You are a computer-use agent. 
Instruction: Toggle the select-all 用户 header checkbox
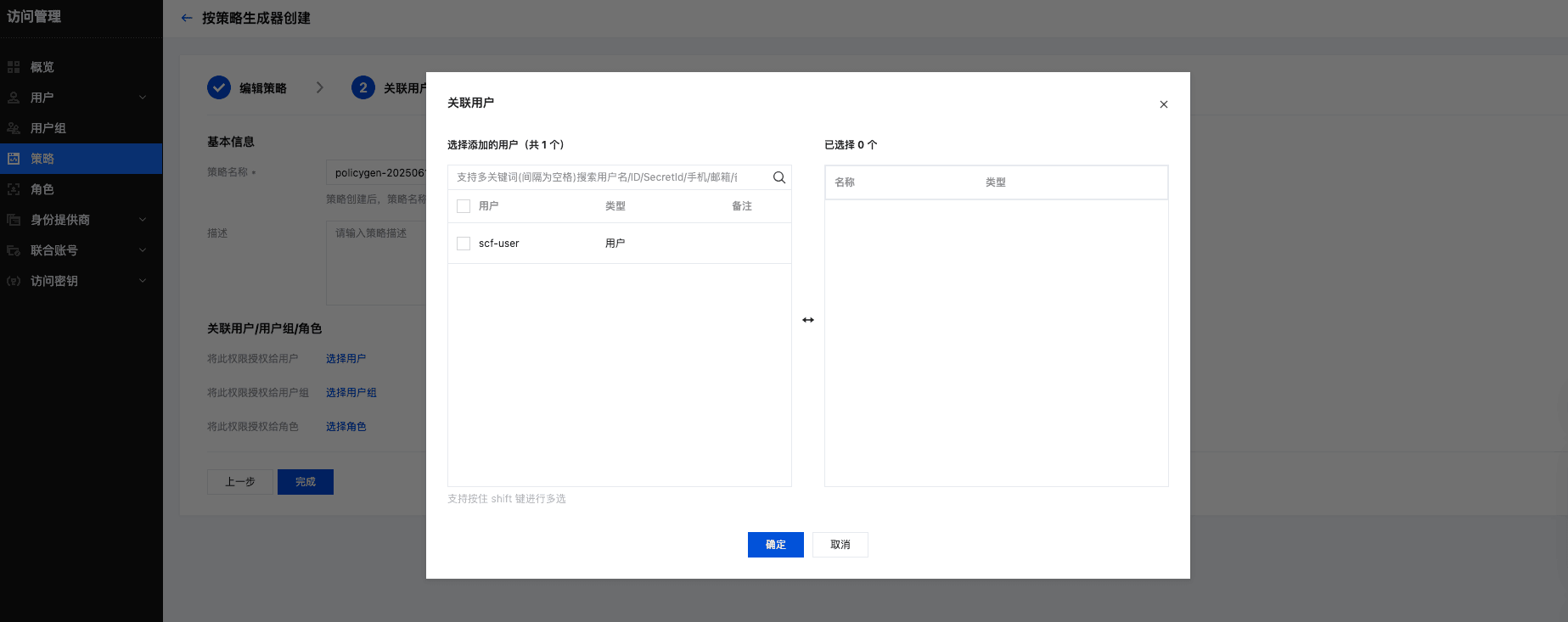[464, 206]
